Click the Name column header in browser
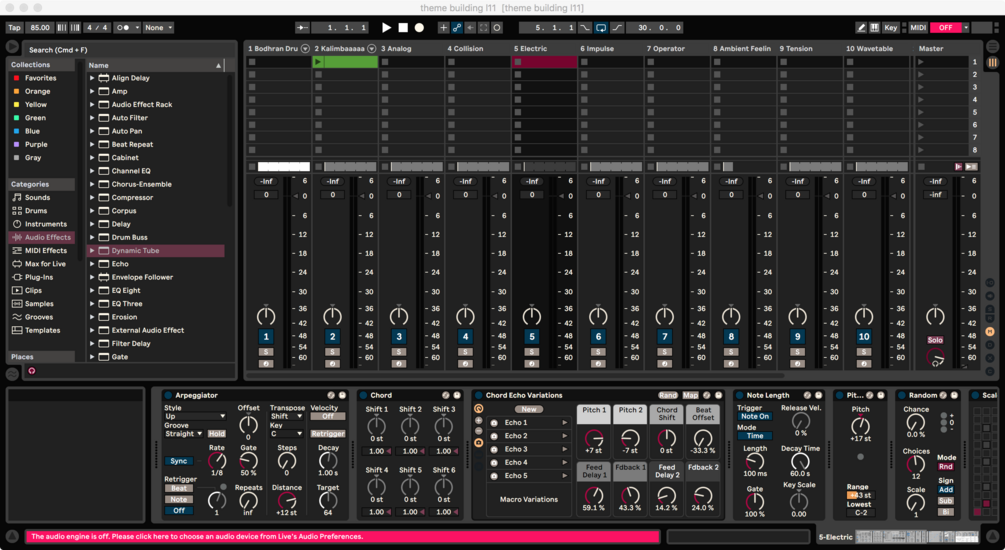This screenshot has height=550, width=1005. click(155, 65)
